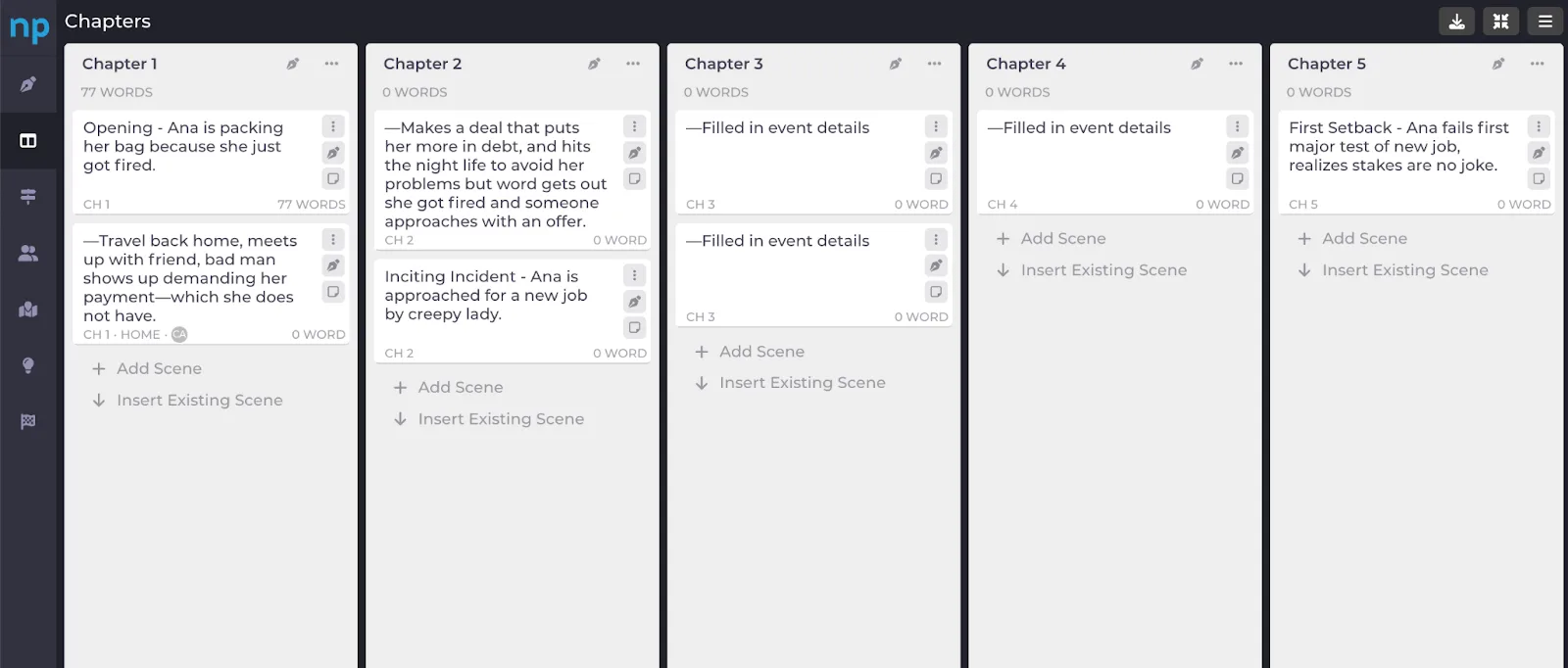The width and height of the screenshot is (1568, 668).
Task: Toggle note icon on Inciting Incident scene
Action: pos(635,328)
